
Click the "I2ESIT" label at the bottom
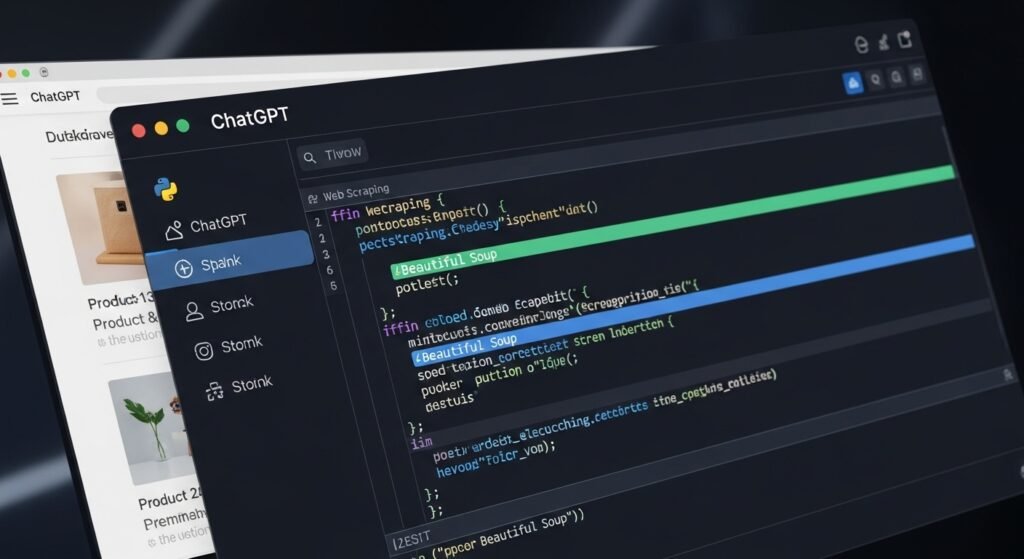pyautogui.click(x=411, y=540)
